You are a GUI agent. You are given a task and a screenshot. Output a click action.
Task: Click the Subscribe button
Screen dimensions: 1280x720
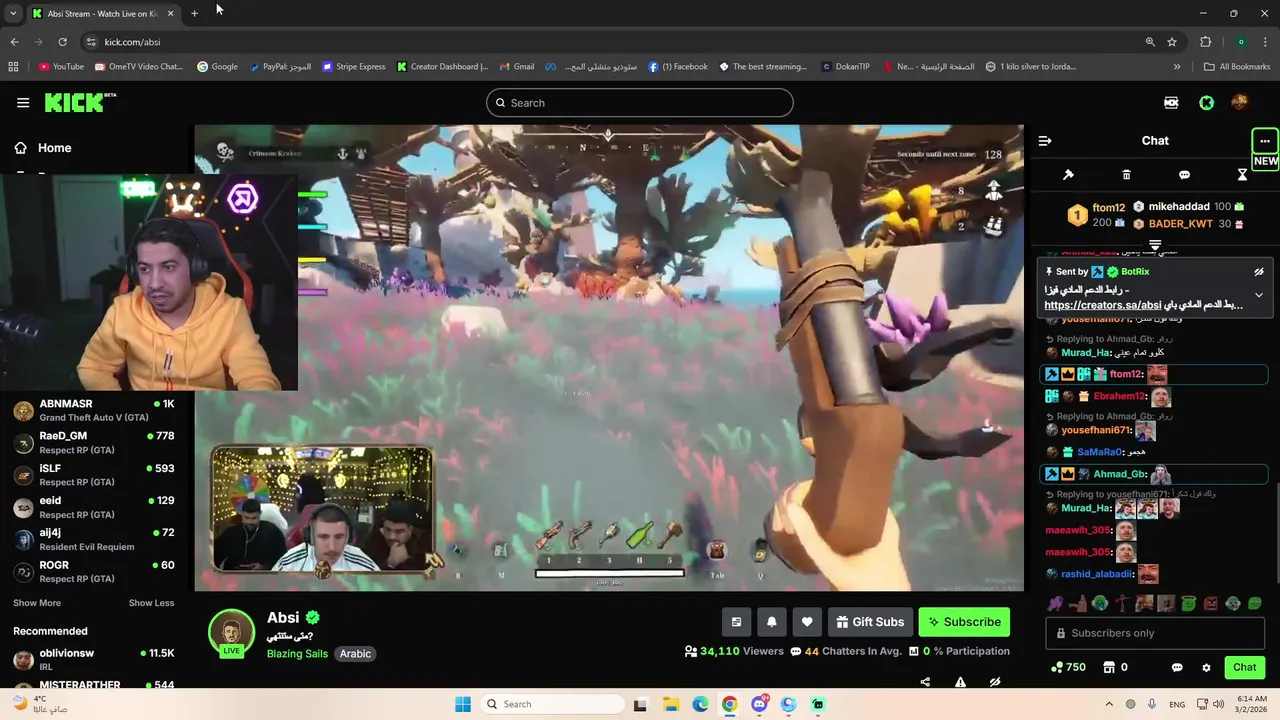[964, 622]
